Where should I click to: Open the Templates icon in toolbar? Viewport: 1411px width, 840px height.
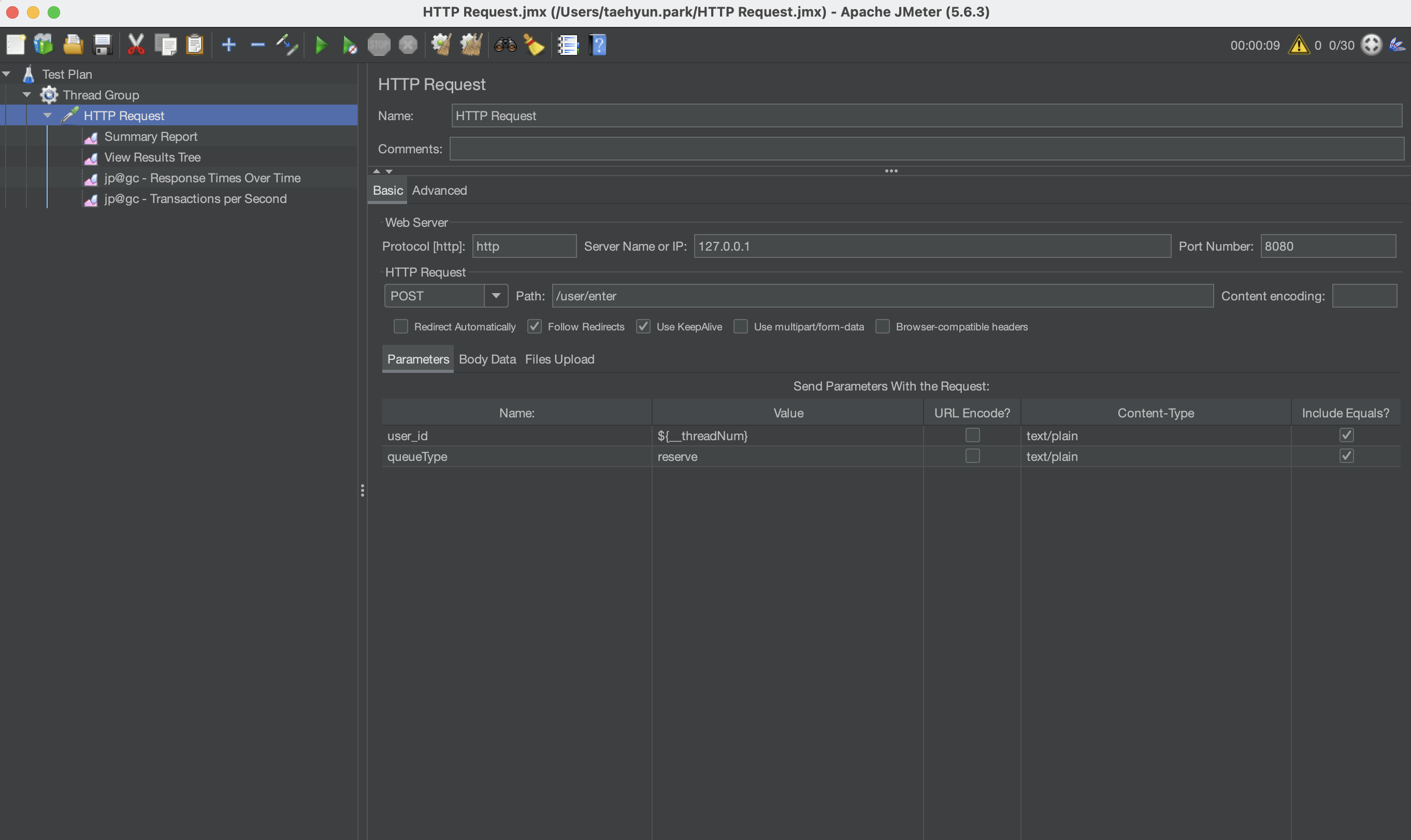pos(44,45)
